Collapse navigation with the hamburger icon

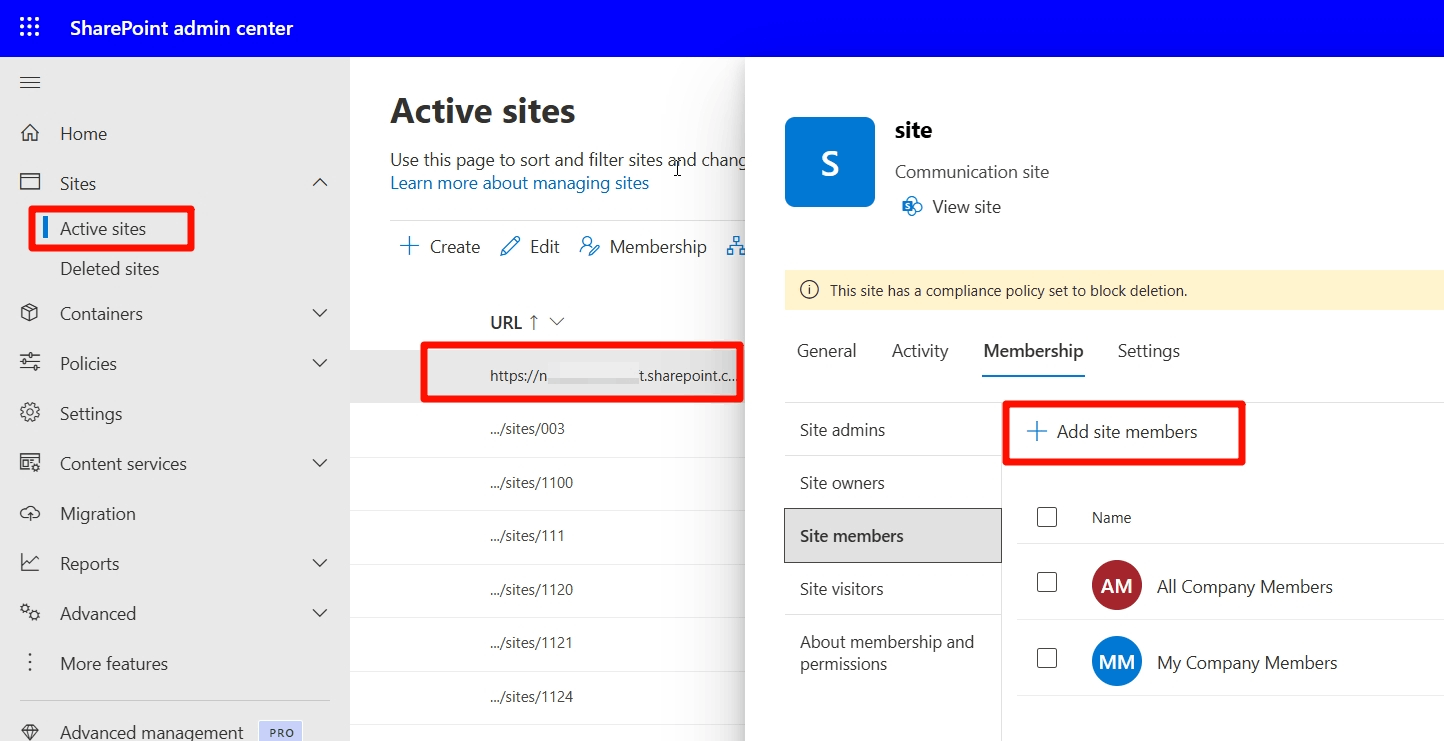coord(30,82)
